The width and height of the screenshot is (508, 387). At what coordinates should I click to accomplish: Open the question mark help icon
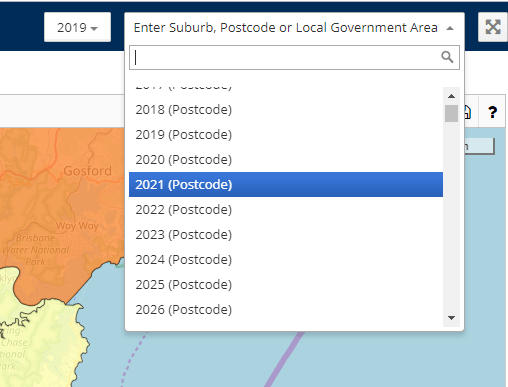tap(492, 112)
